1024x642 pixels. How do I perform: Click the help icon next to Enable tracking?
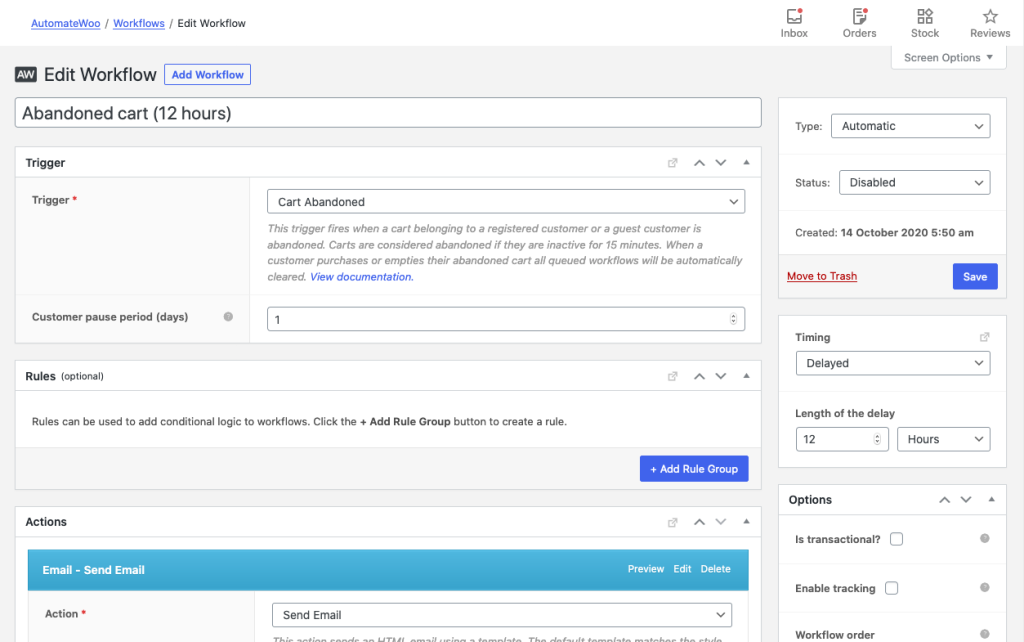click(x=983, y=588)
